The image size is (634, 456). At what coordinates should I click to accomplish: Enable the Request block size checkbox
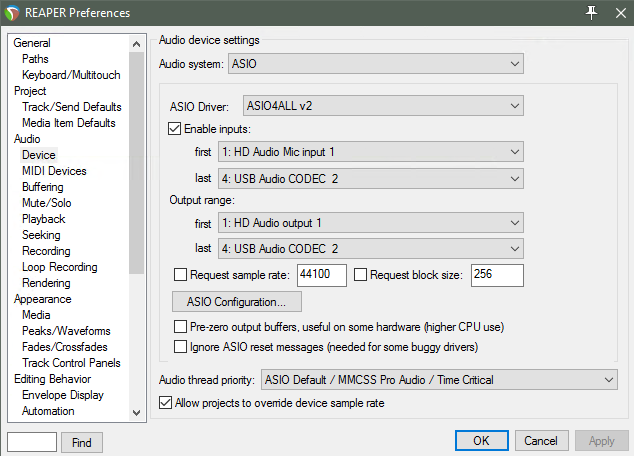(360, 275)
